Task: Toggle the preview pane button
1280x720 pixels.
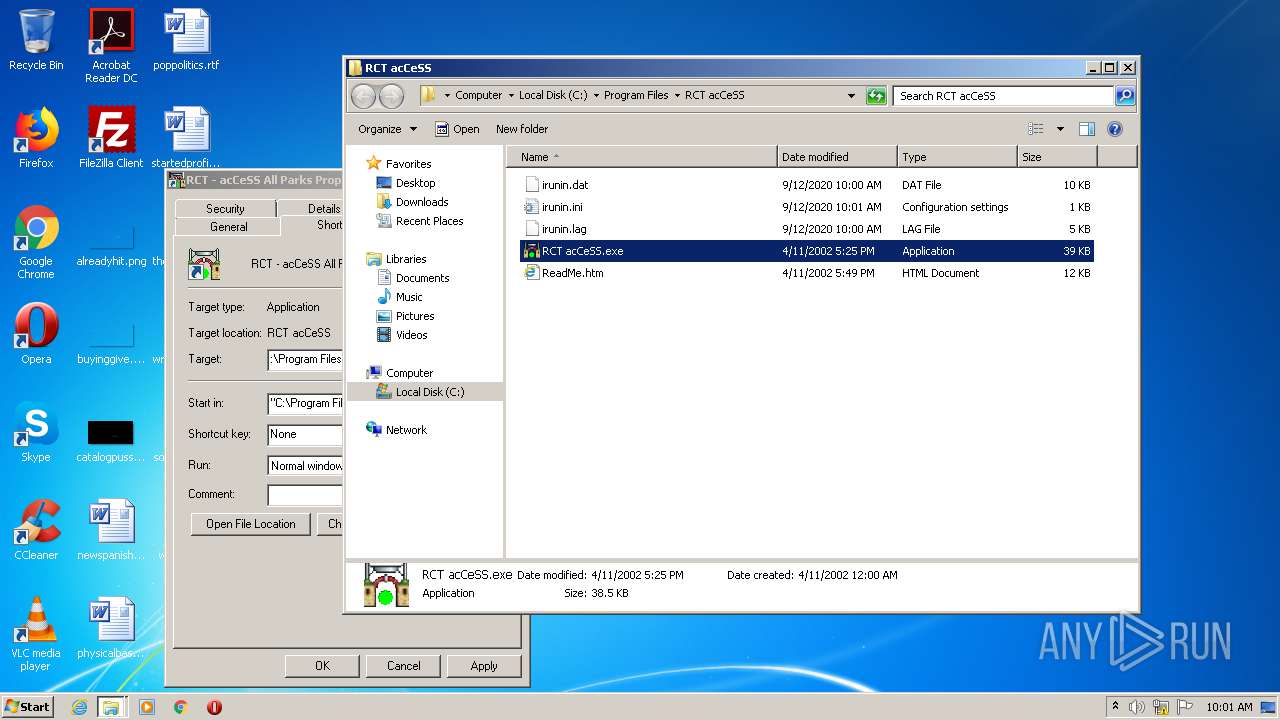Action: [x=1087, y=129]
